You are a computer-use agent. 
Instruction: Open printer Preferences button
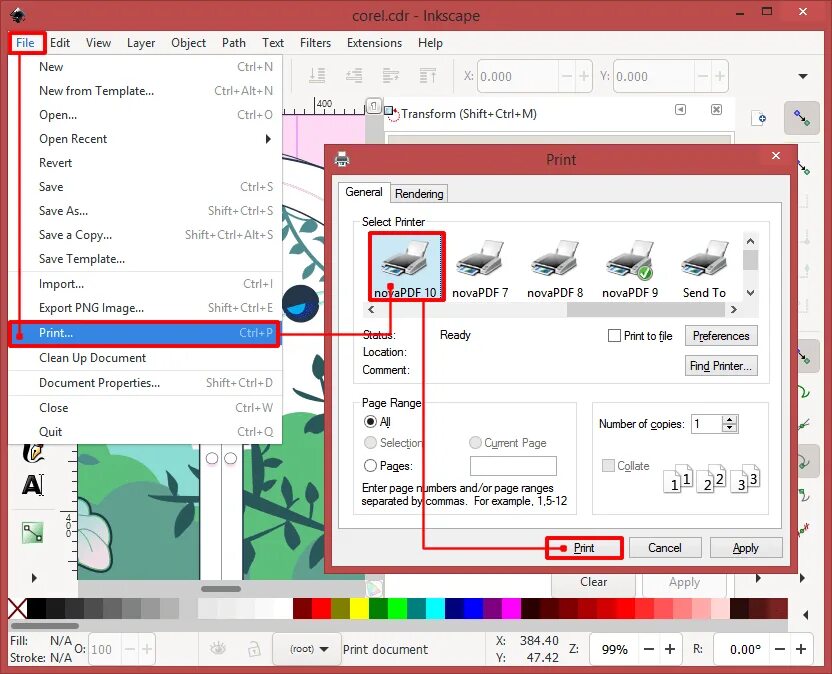(721, 335)
